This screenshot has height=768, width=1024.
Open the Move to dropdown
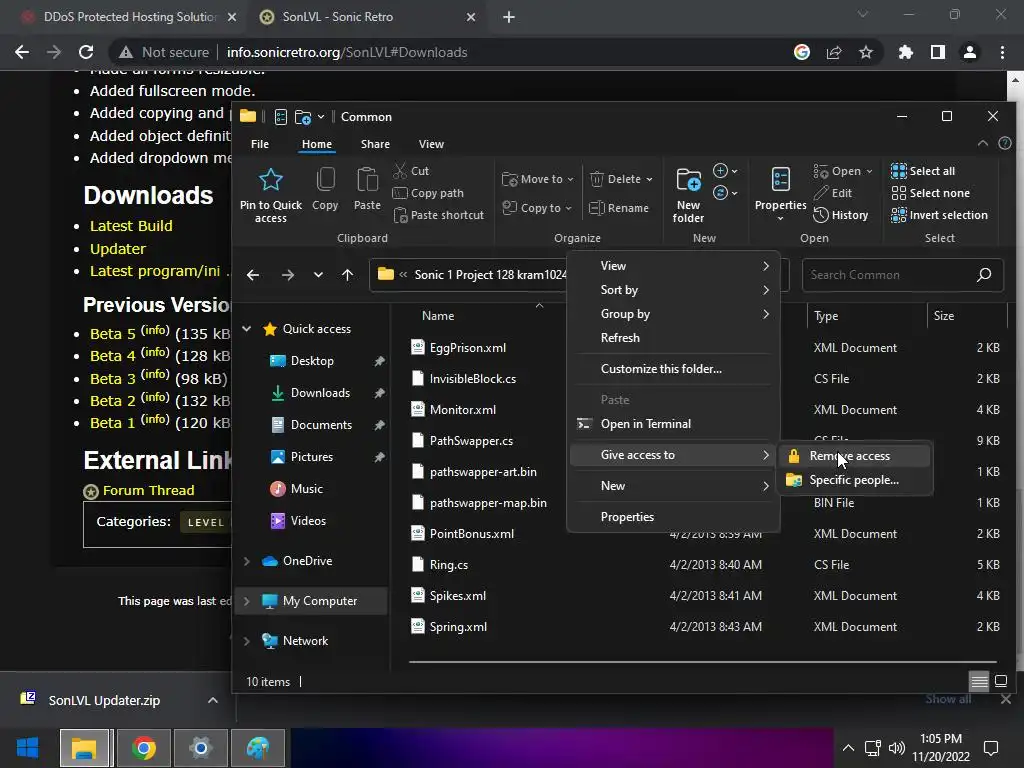pos(537,179)
